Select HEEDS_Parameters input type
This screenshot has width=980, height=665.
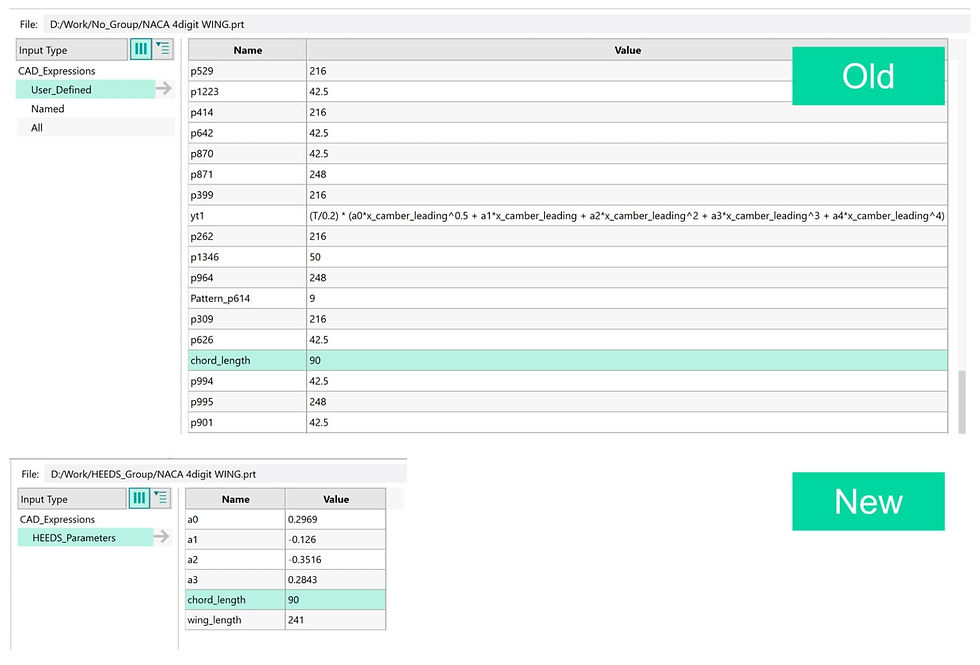85,538
